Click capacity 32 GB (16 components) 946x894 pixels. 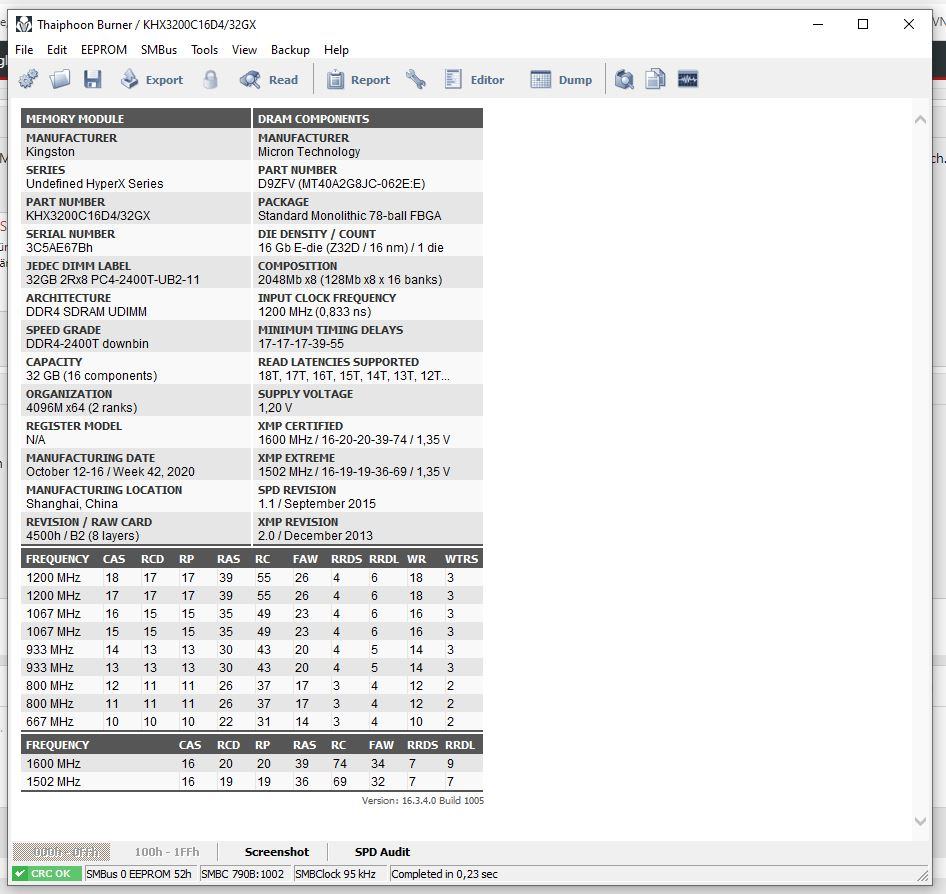91,376
